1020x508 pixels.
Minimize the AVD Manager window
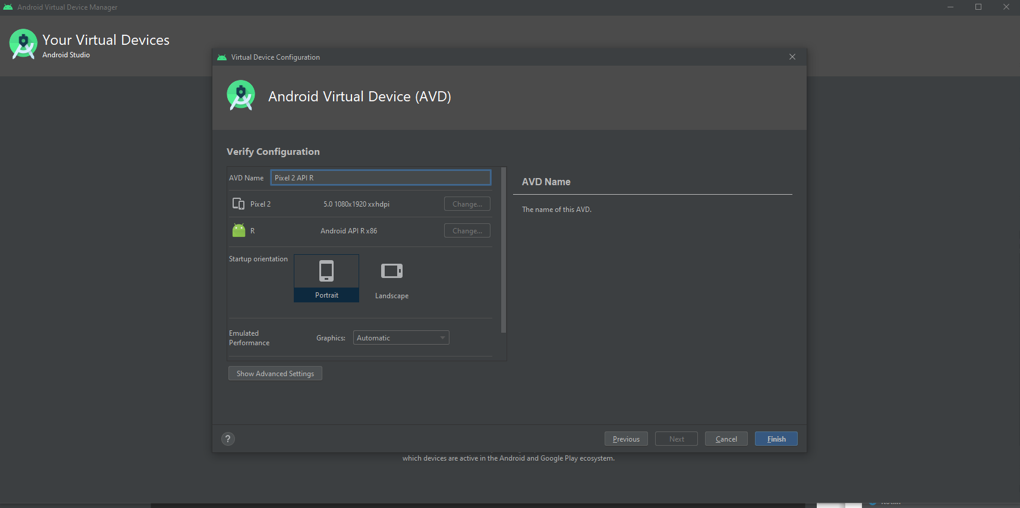(950, 7)
